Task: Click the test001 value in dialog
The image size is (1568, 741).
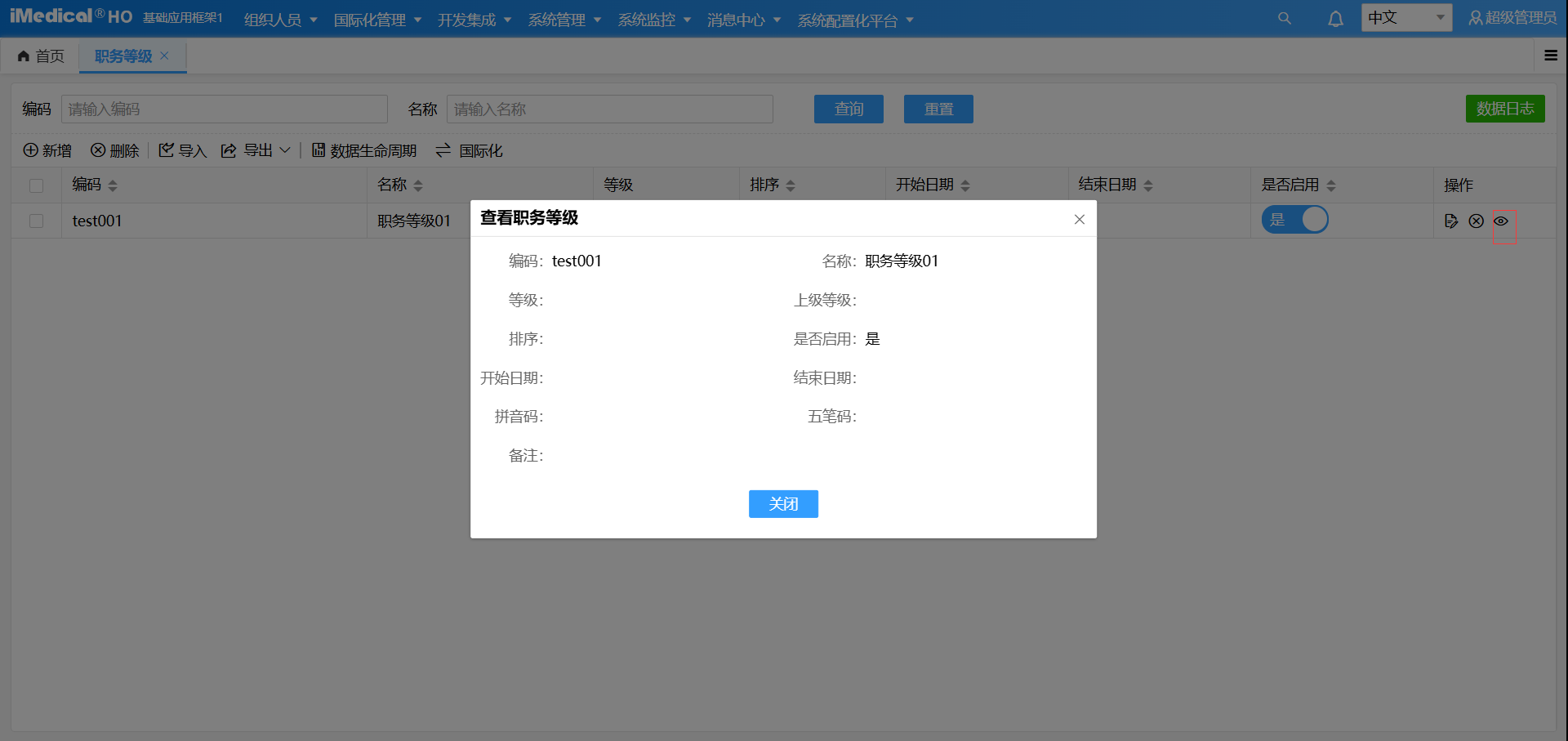Action: click(577, 261)
